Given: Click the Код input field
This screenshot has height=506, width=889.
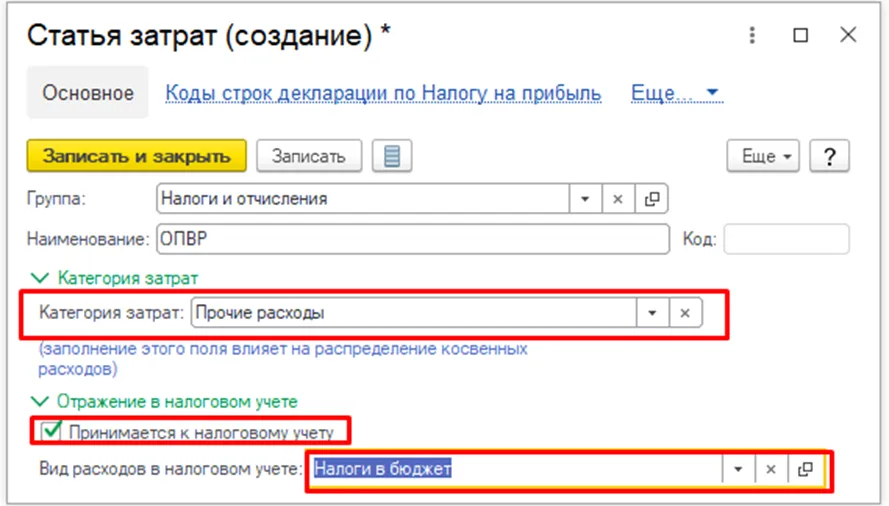Looking at the screenshot, I should (x=786, y=239).
